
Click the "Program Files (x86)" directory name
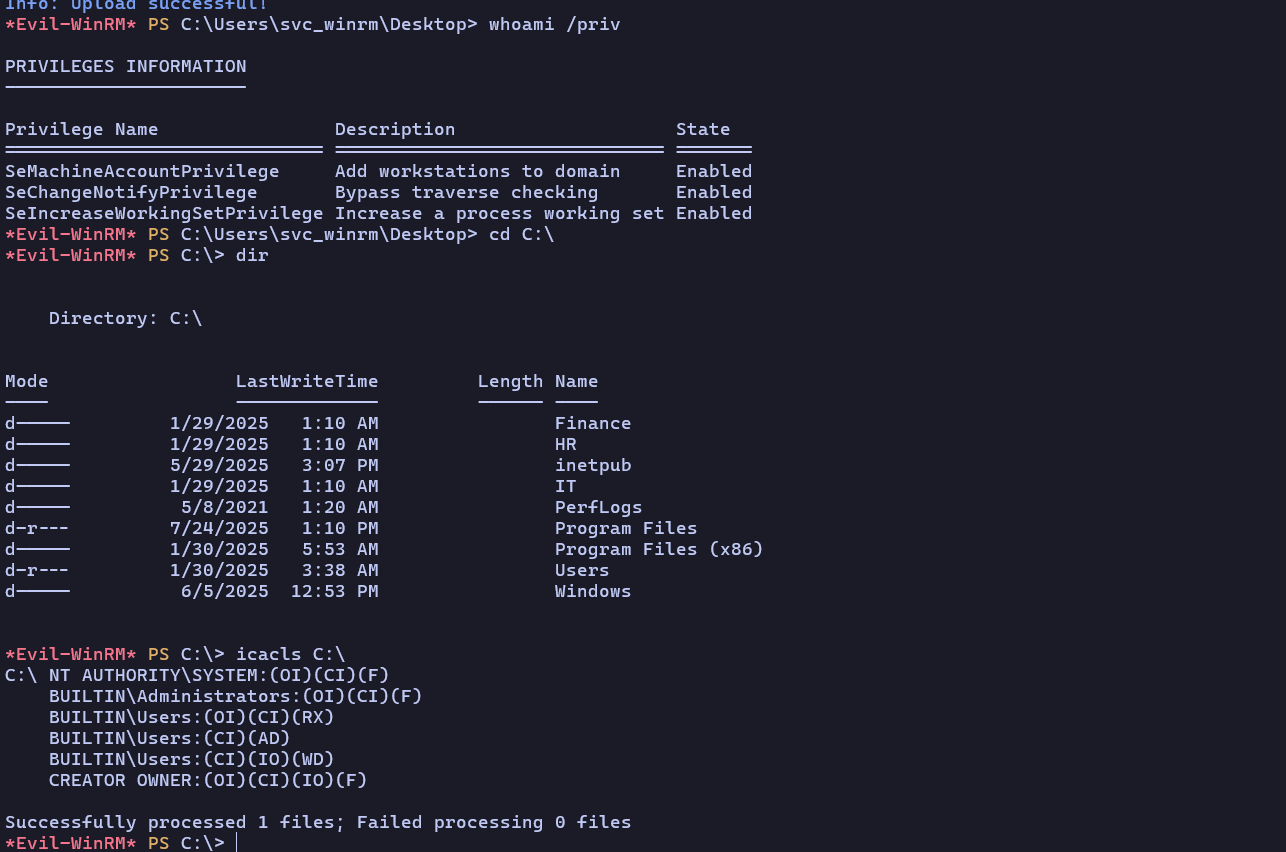pyautogui.click(x=659, y=549)
